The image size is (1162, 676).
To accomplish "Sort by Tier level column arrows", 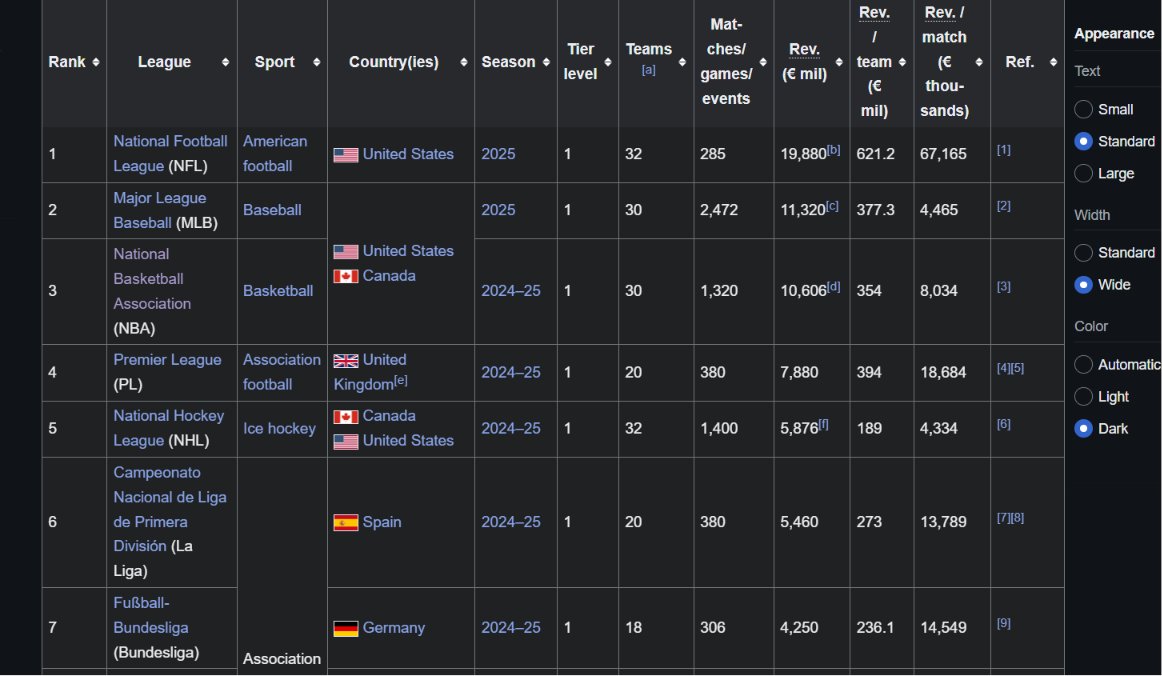I will point(608,62).
